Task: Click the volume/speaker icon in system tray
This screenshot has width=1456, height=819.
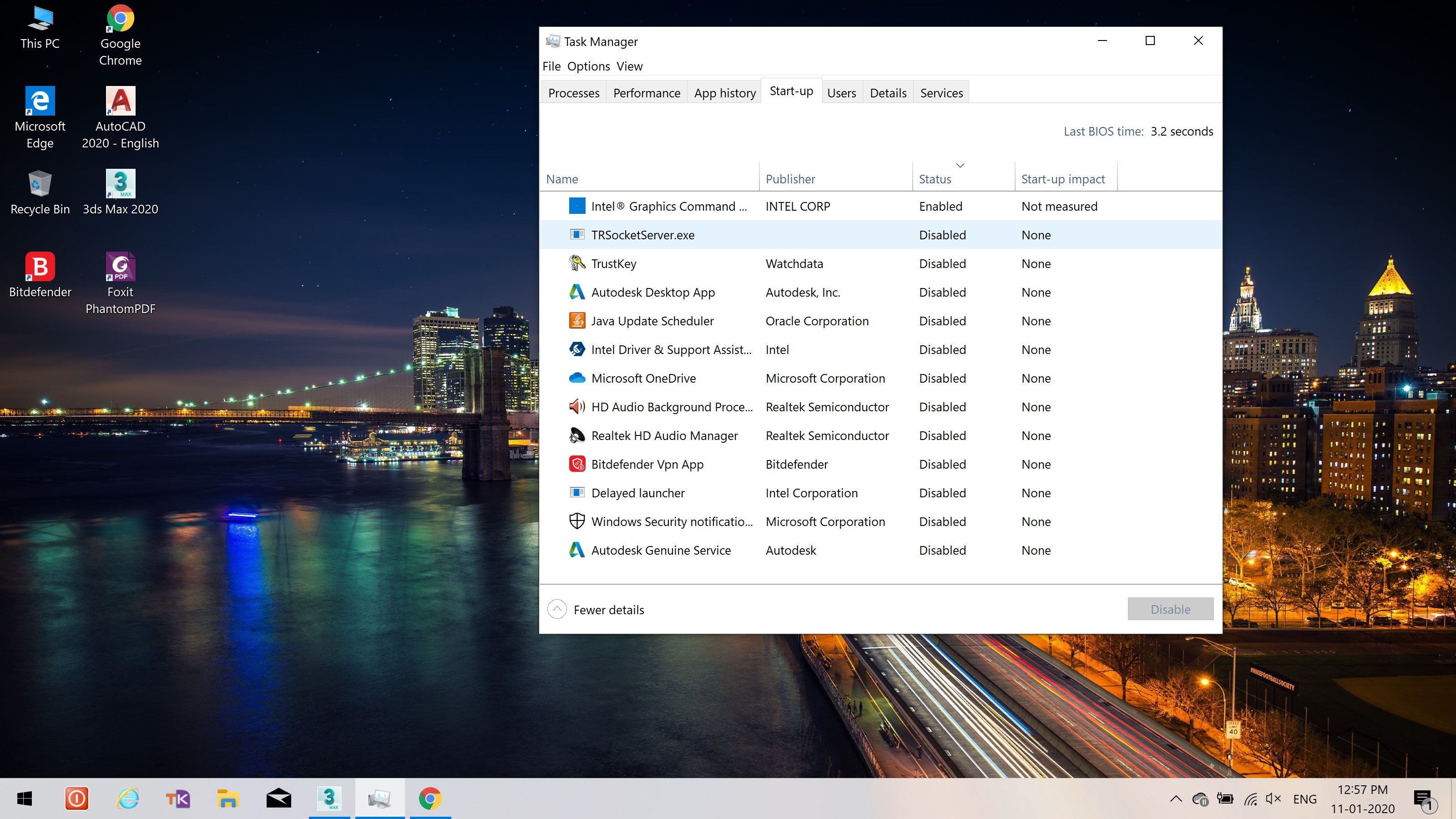Action: point(1275,798)
